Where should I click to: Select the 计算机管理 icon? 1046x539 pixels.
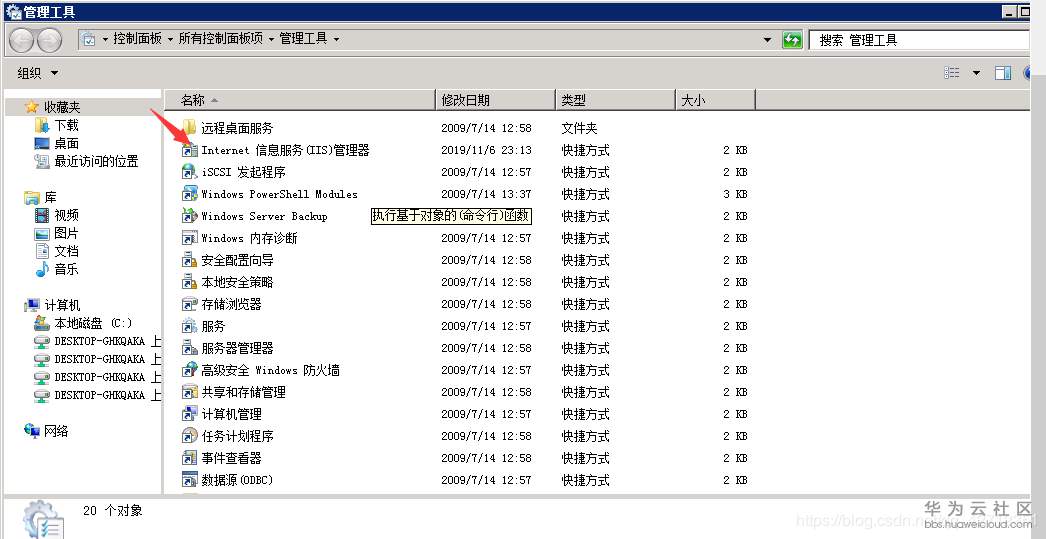click(189, 414)
